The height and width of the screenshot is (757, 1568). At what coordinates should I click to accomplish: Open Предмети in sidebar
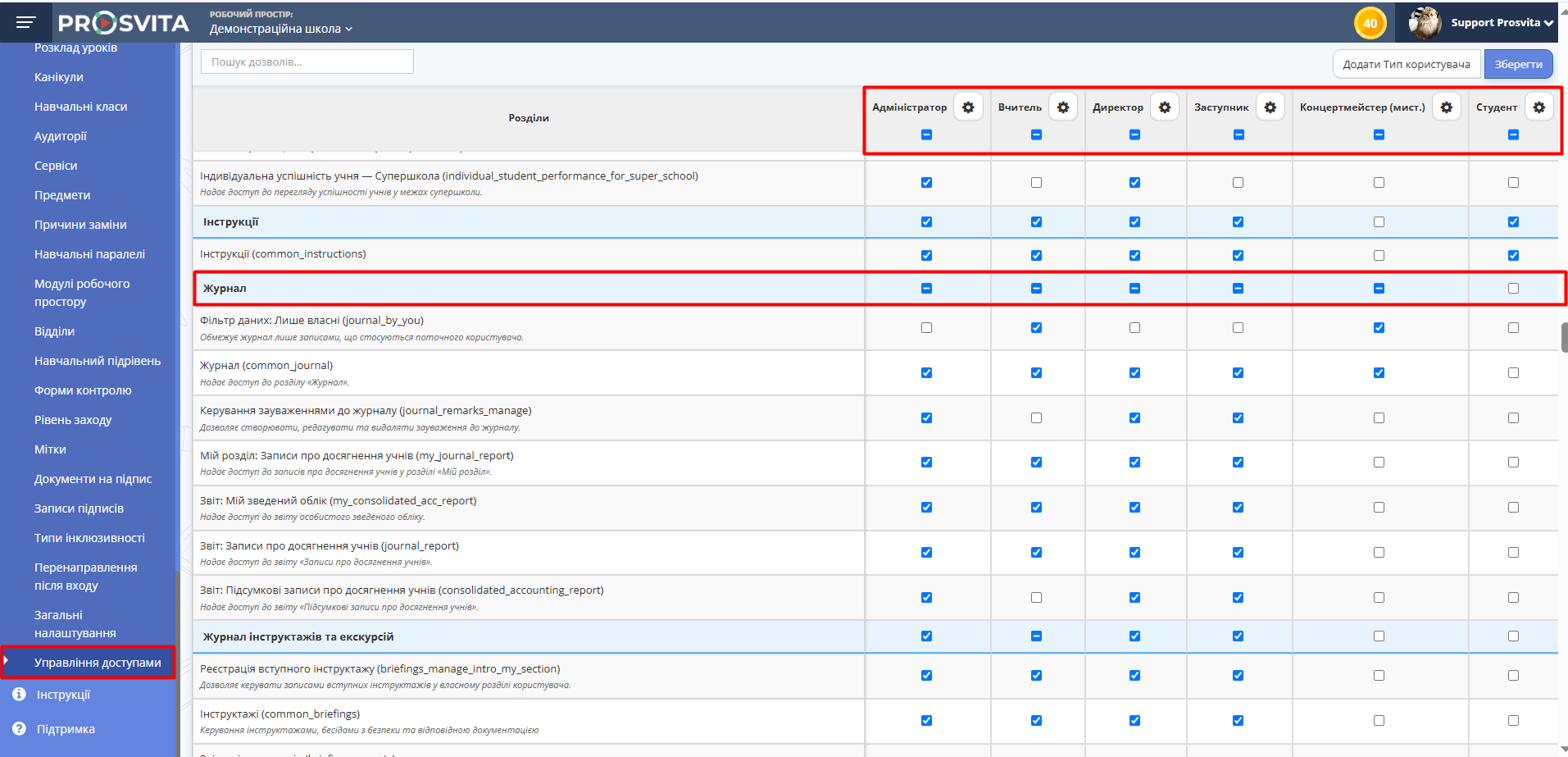tap(62, 195)
